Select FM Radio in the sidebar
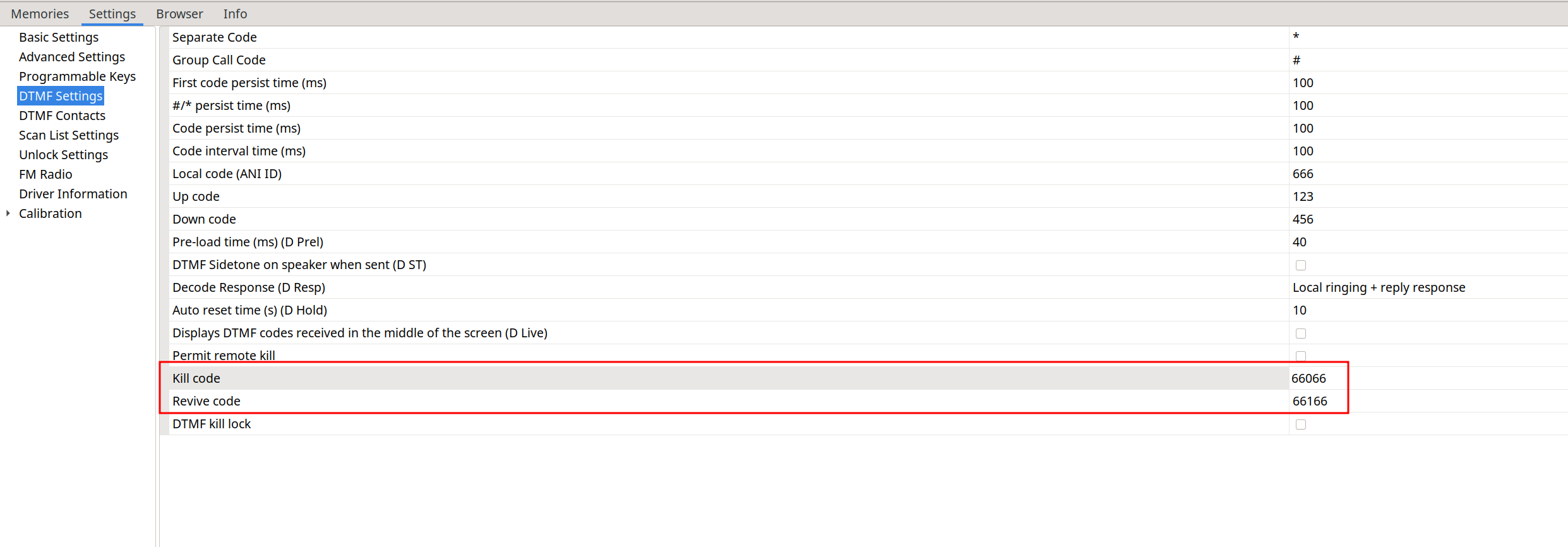This screenshot has height=547, width=1568. pyautogui.click(x=45, y=174)
